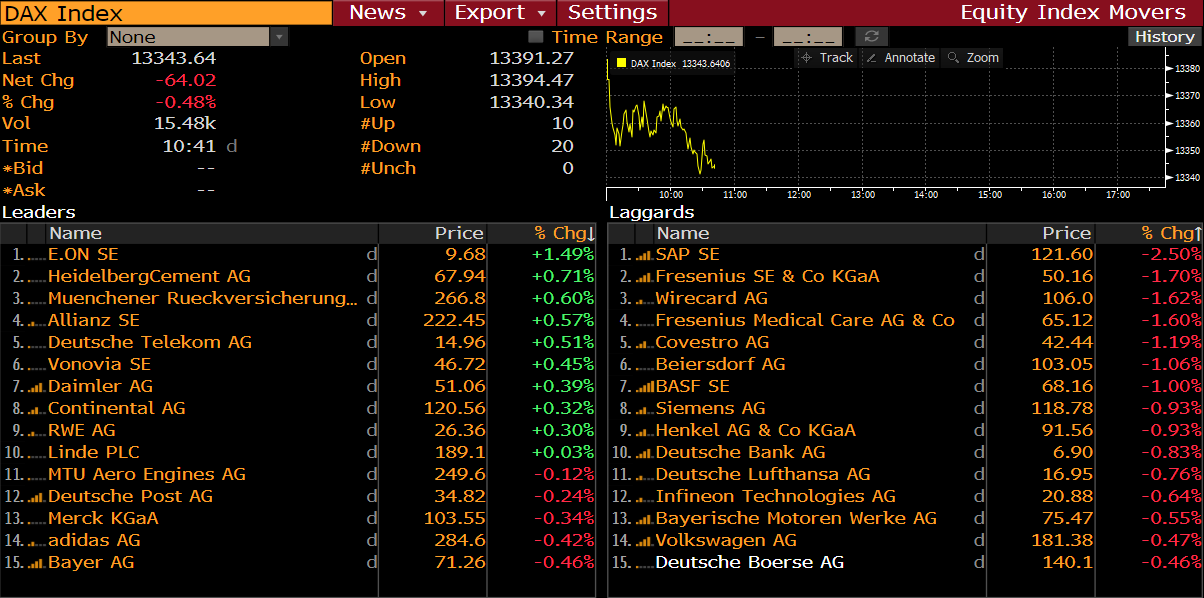The height and width of the screenshot is (598, 1204).
Task: Expand the Export menu arrow
Action: [x=541, y=13]
